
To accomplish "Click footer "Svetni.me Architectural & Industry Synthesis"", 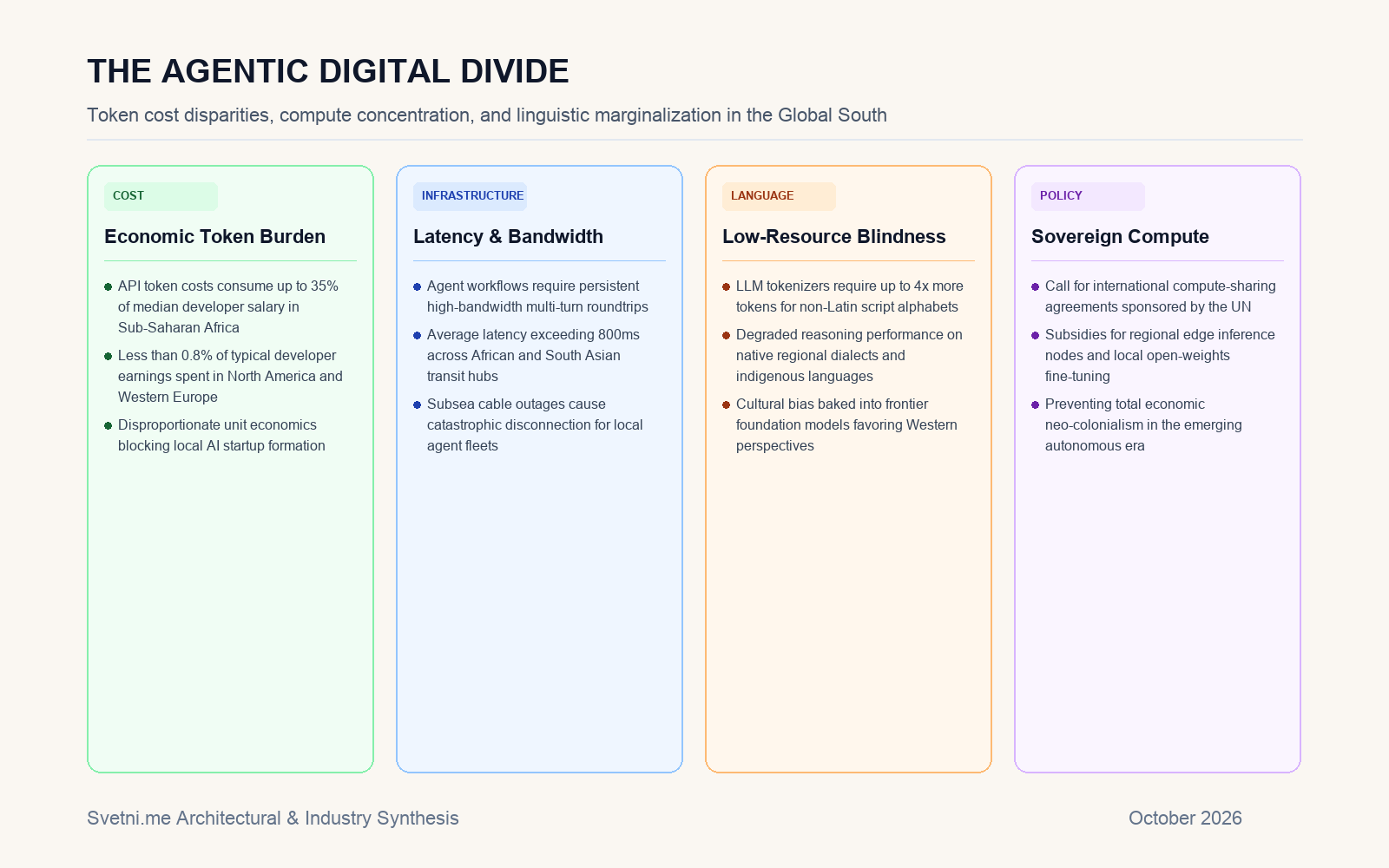I will (x=273, y=818).
